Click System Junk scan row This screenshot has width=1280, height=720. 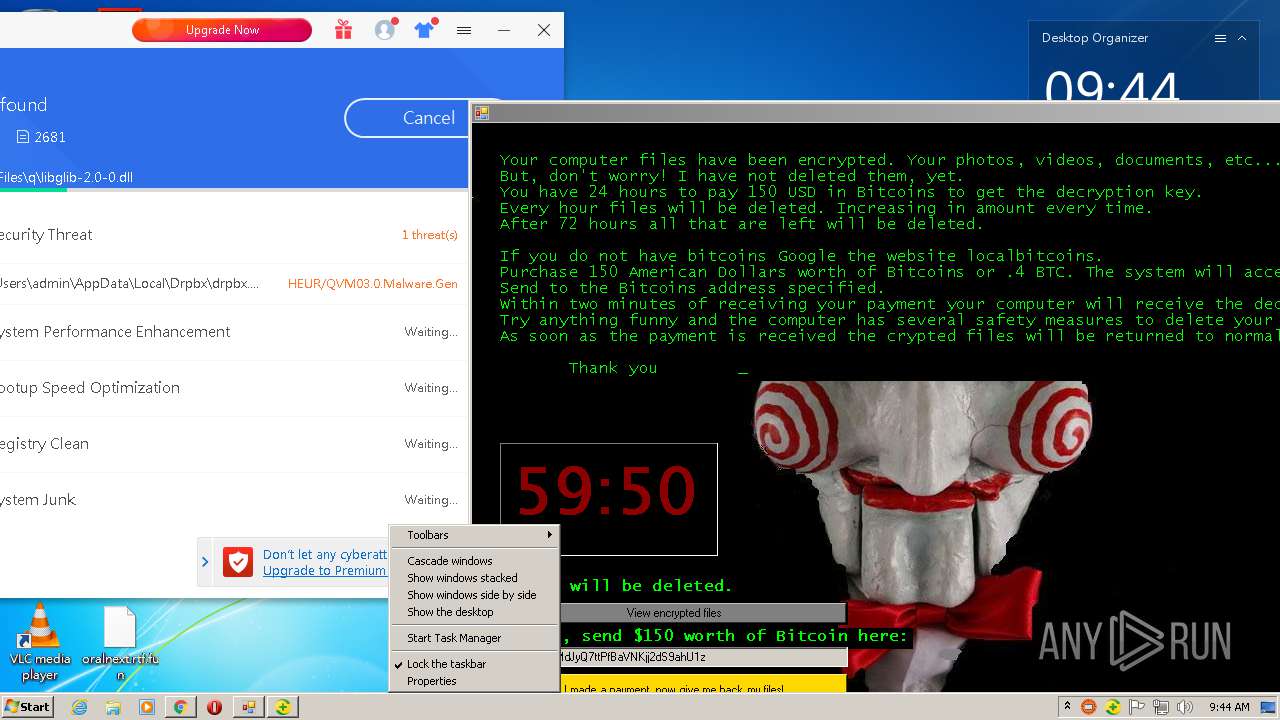pyautogui.click(x=234, y=500)
